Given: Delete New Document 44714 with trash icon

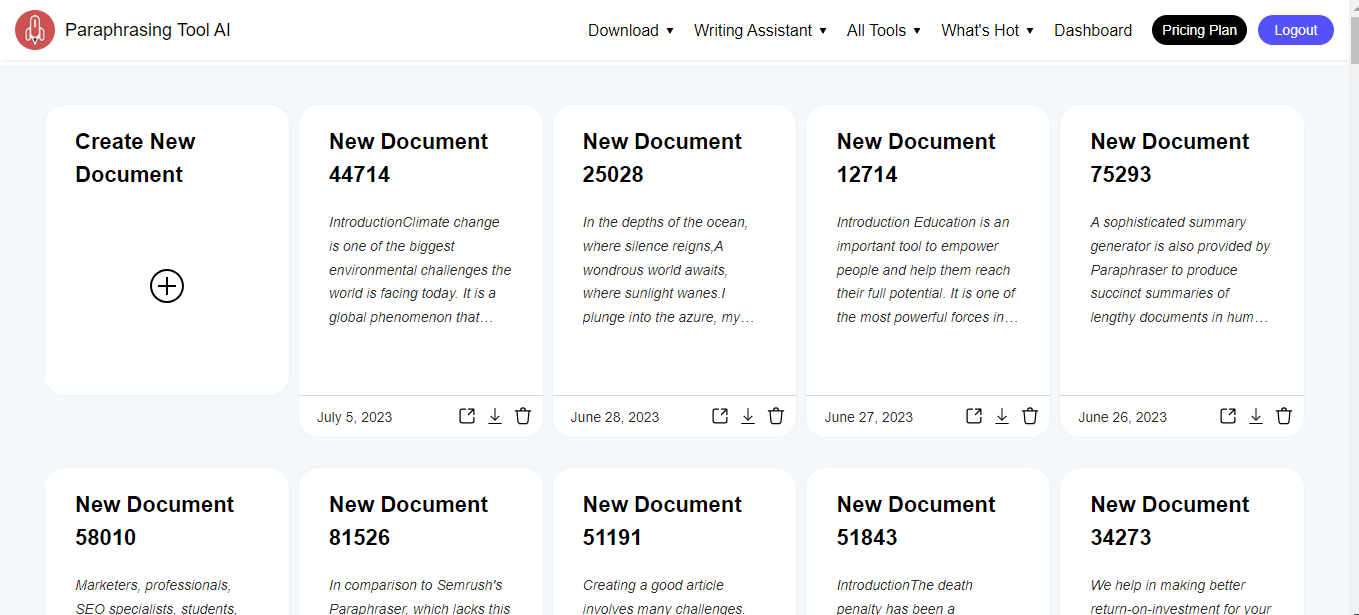Looking at the screenshot, I should point(523,416).
